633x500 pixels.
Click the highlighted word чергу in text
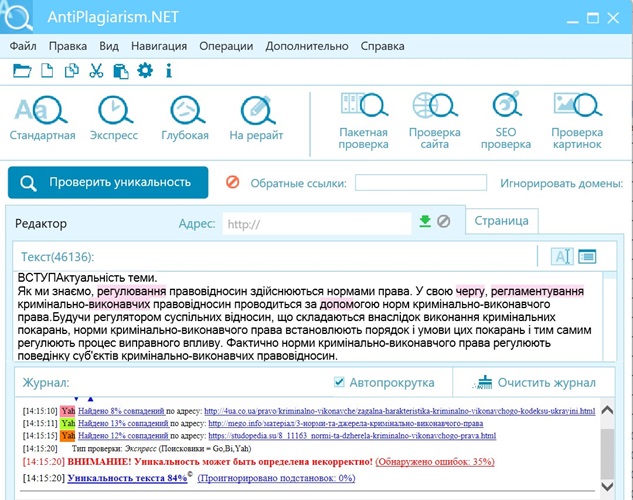(470, 291)
